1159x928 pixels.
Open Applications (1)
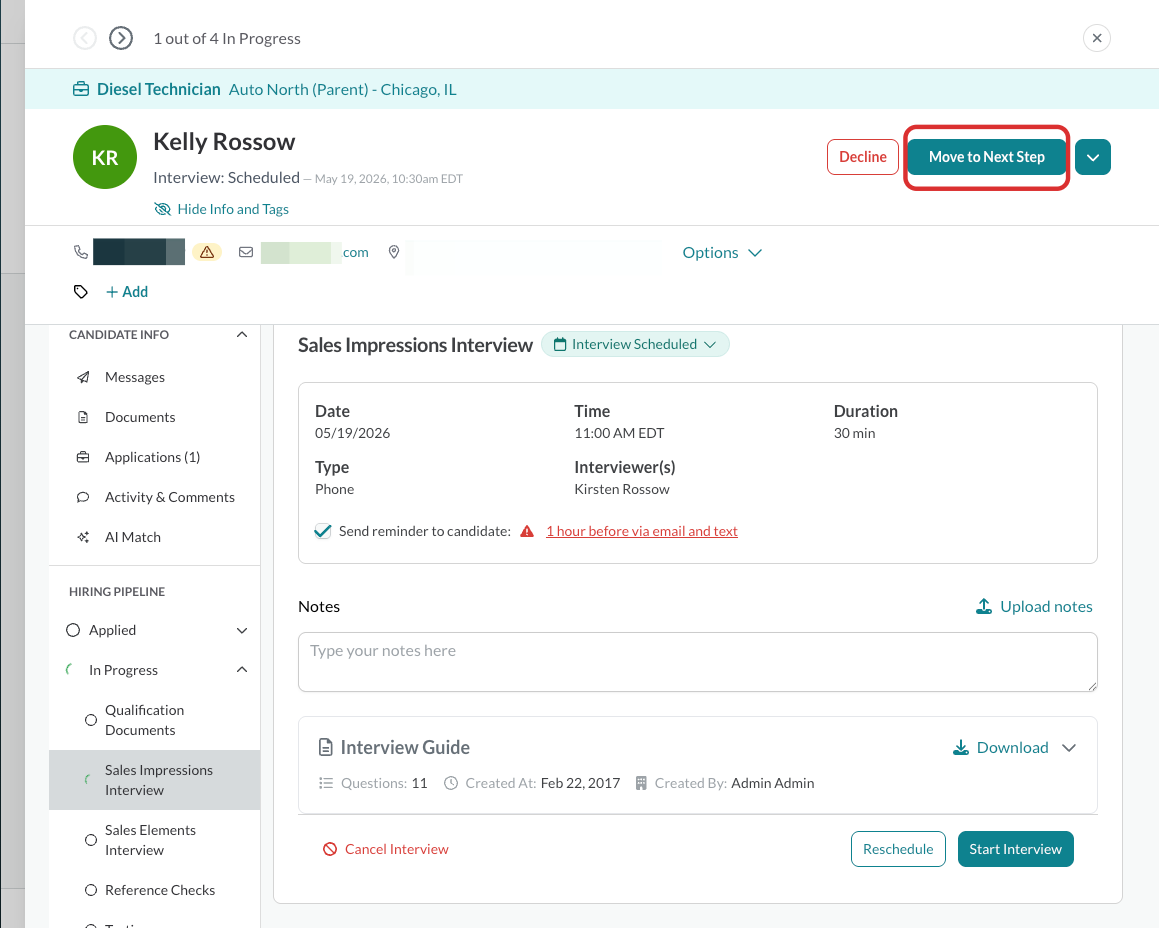tap(152, 457)
